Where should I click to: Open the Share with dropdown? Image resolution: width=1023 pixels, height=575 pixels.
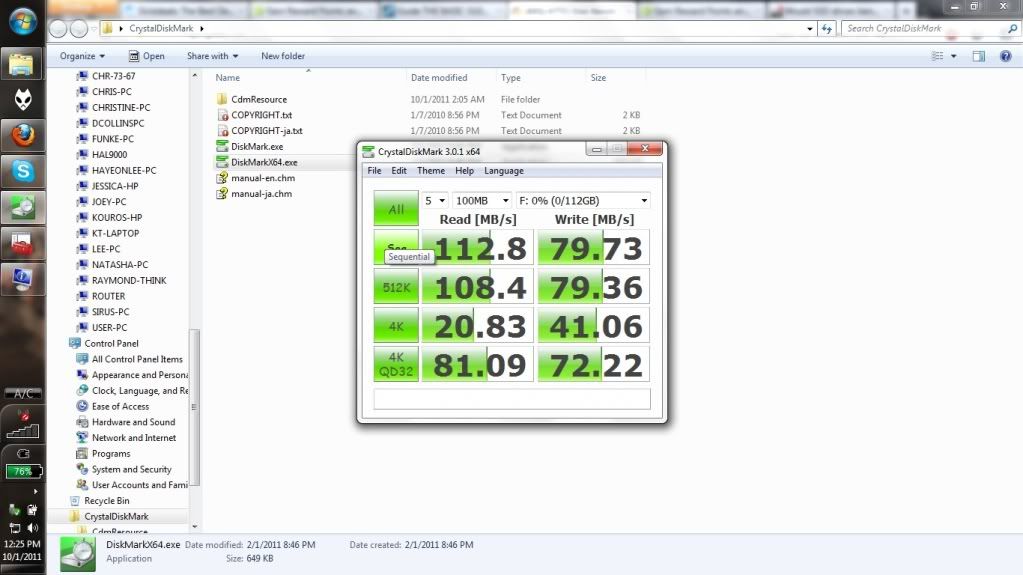pos(213,56)
